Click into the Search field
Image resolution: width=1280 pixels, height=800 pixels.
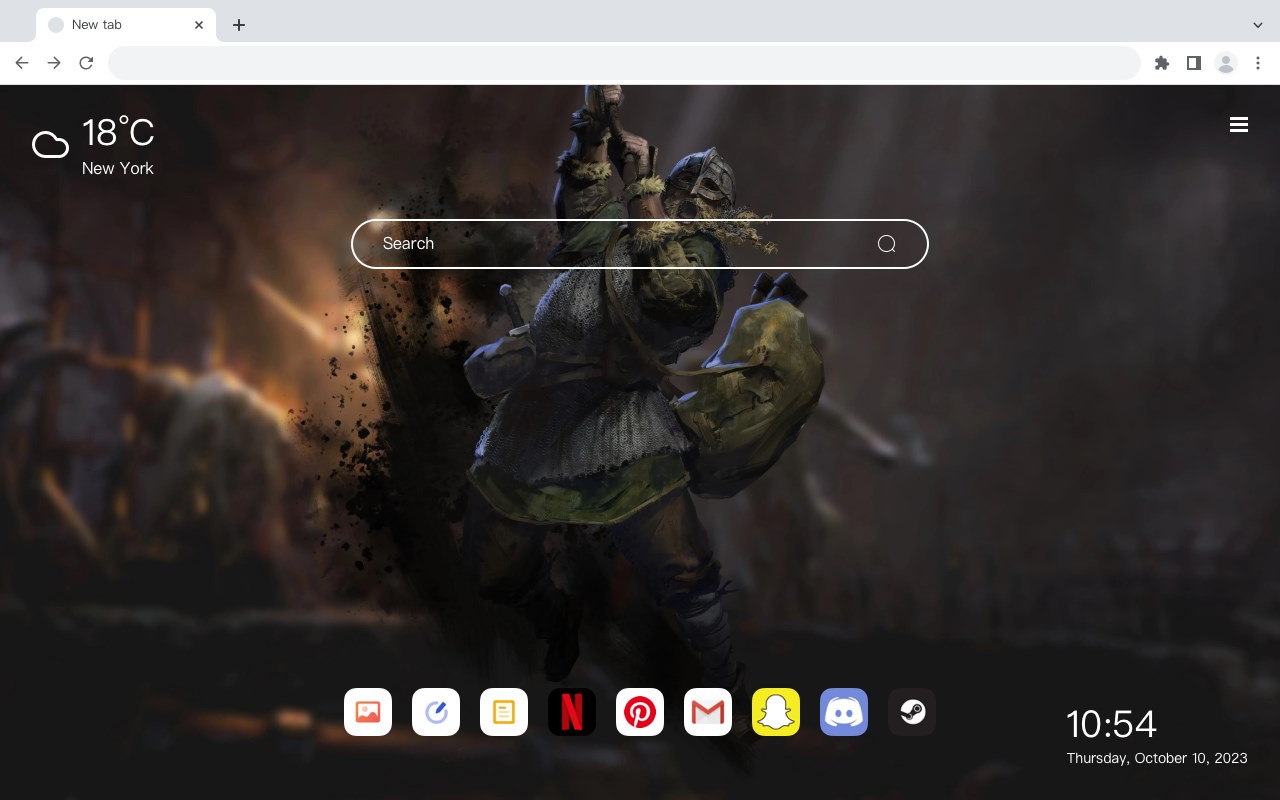(x=640, y=244)
